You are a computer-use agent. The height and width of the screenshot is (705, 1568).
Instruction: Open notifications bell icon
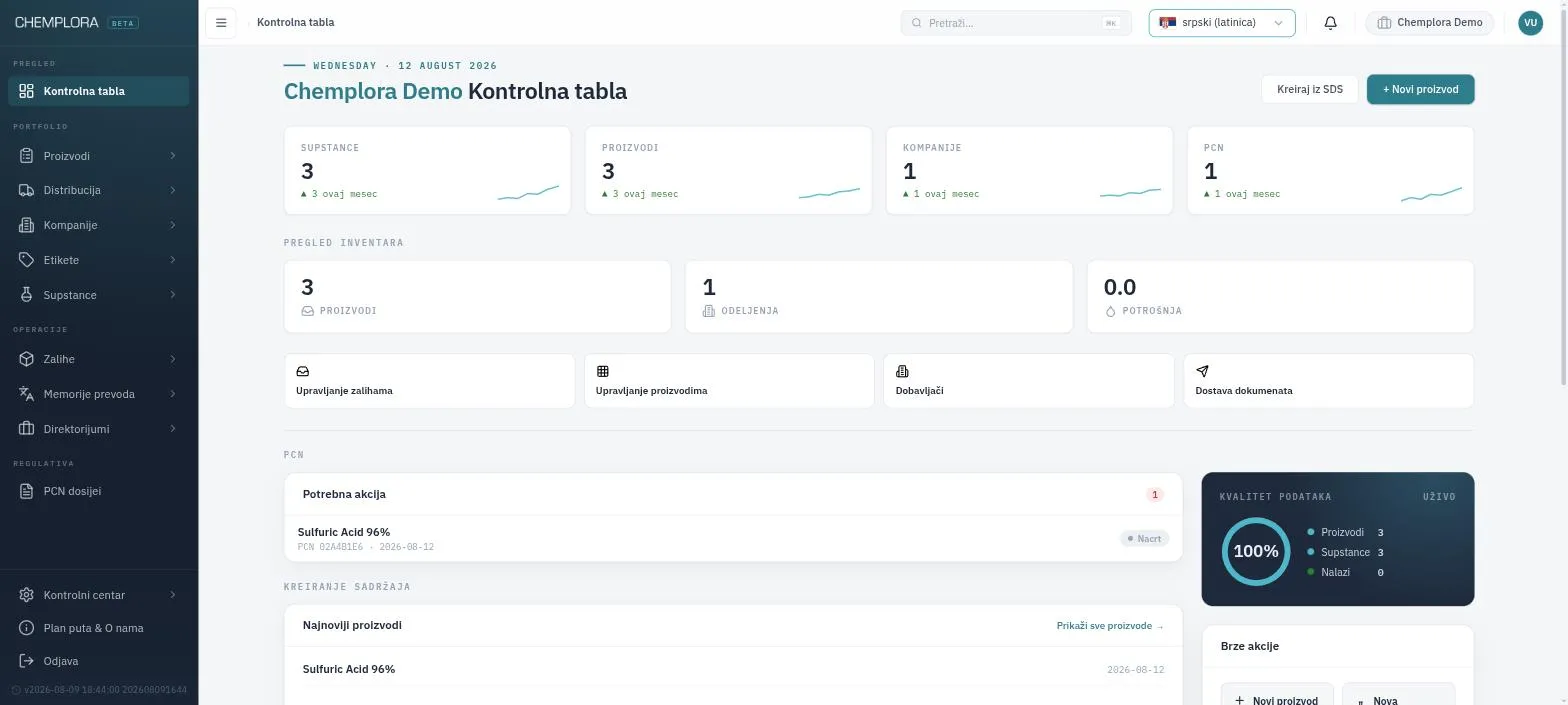point(1330,23)
